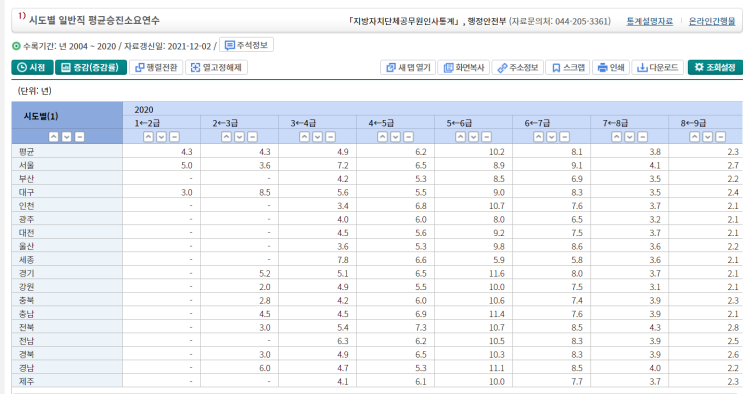Sort 시도별(1) column descending with down arrow
Image resolution: width=743 pixels, height=394 pixels.
(x=67, y=137)
